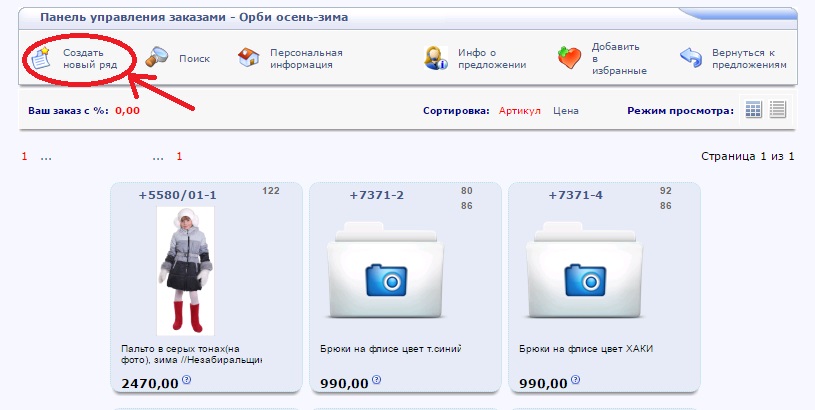The height and width of the screenshot is (410, 815).
Task: Switch to list view mode icon
Action: coord(778,110)
